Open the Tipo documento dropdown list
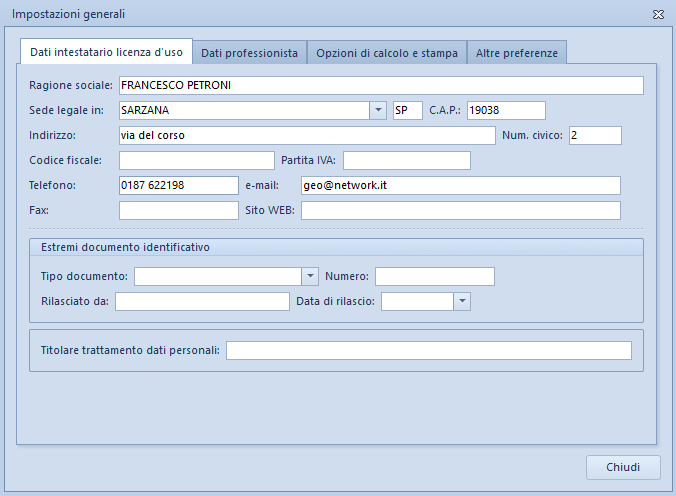676x496 pixels. click(x=310, y=276)
